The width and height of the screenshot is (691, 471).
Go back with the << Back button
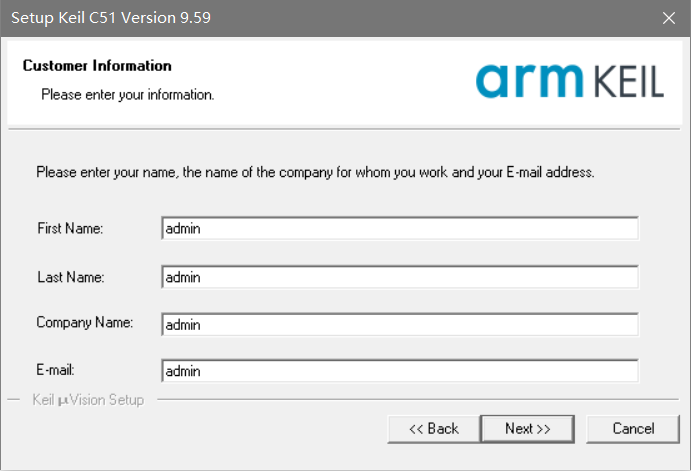point(434,429)
